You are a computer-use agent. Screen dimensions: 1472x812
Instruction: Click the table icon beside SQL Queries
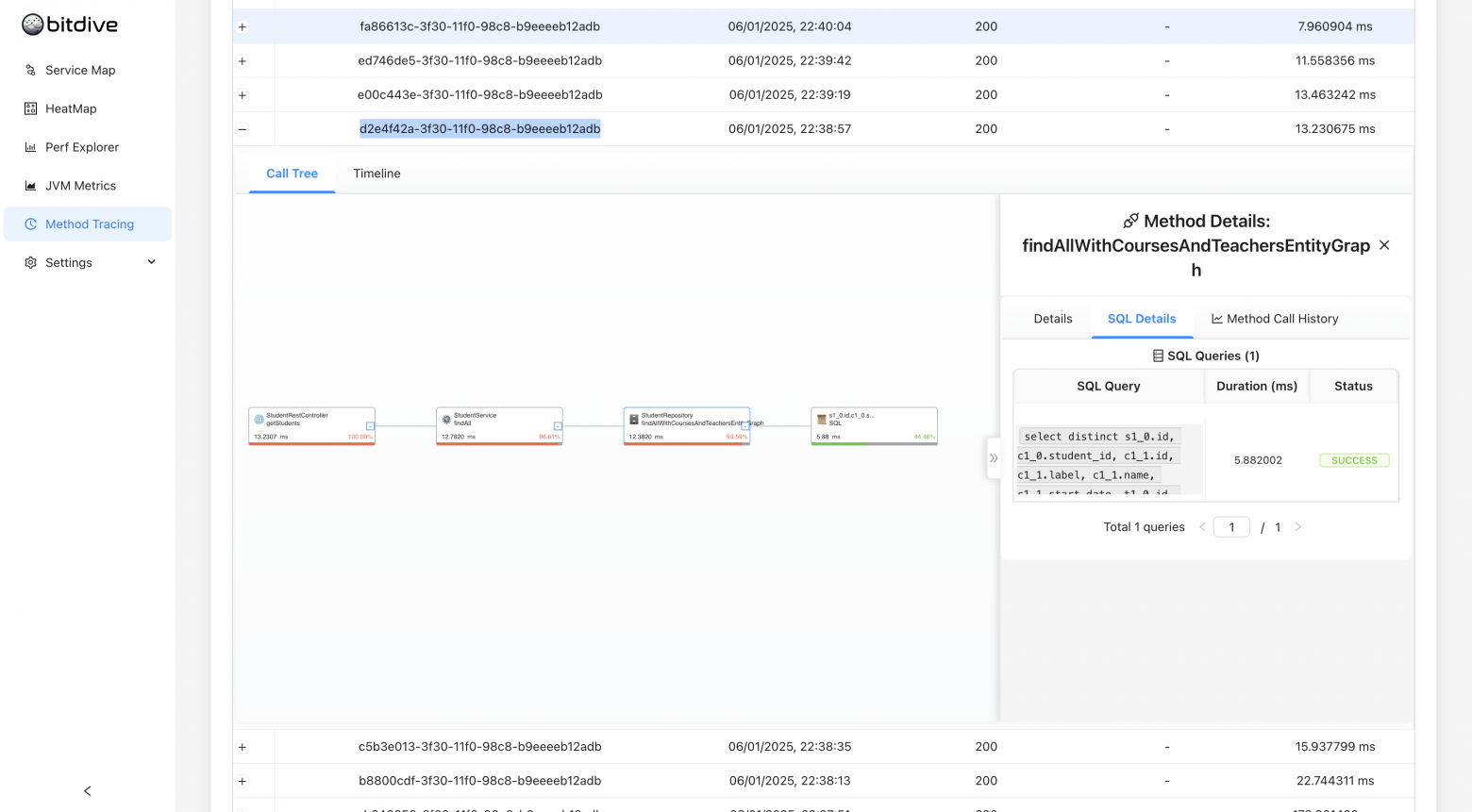click(x=1158, y=356)
